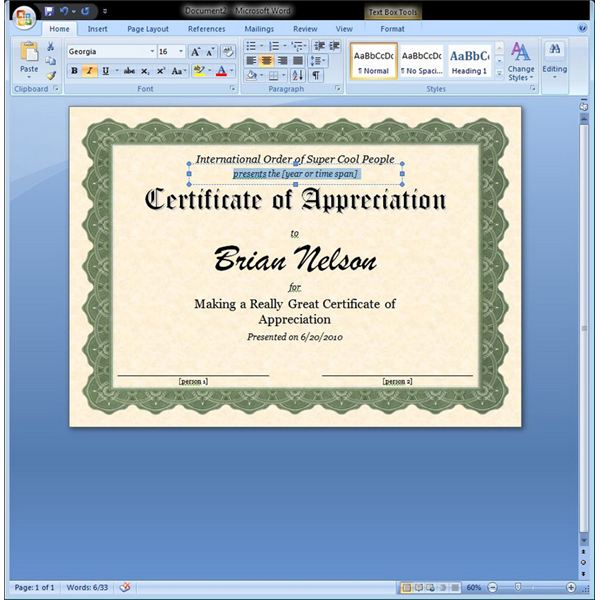This screenshot has height=600, width=600.
Task: Click the Format Painter brush icon
Action: click(x=50, y=75)
